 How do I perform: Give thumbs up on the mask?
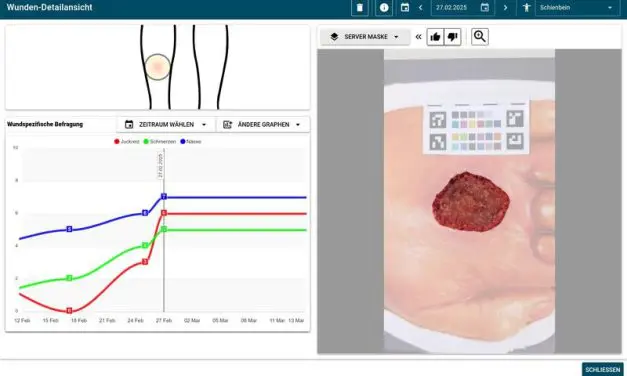coord(435,37)
